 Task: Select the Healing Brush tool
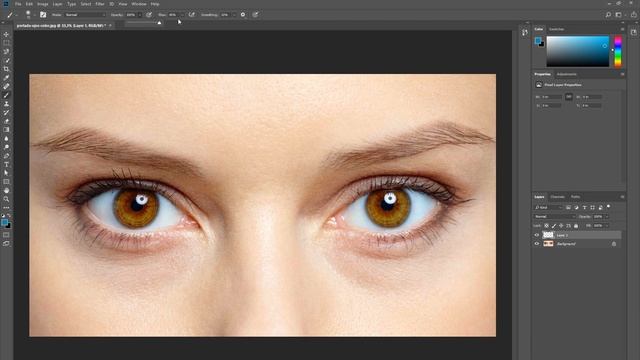pyautogui.click(x=6, y=86)
